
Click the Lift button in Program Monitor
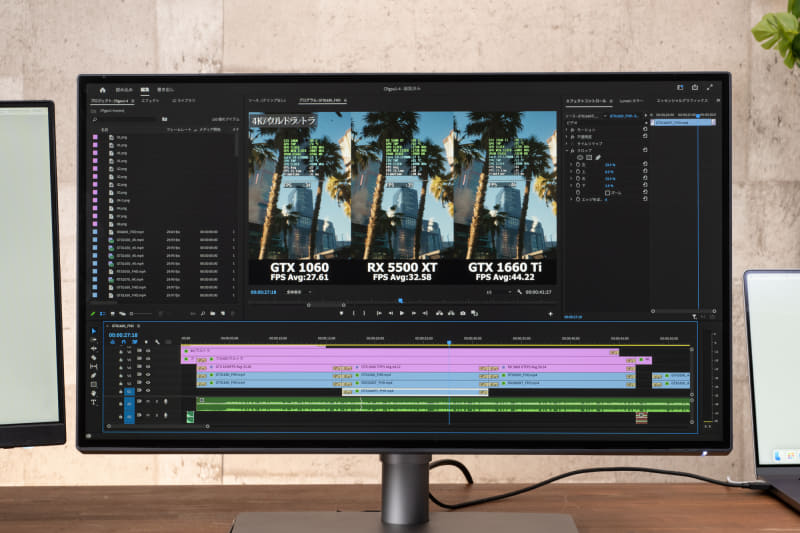click(x=439, y=313)
